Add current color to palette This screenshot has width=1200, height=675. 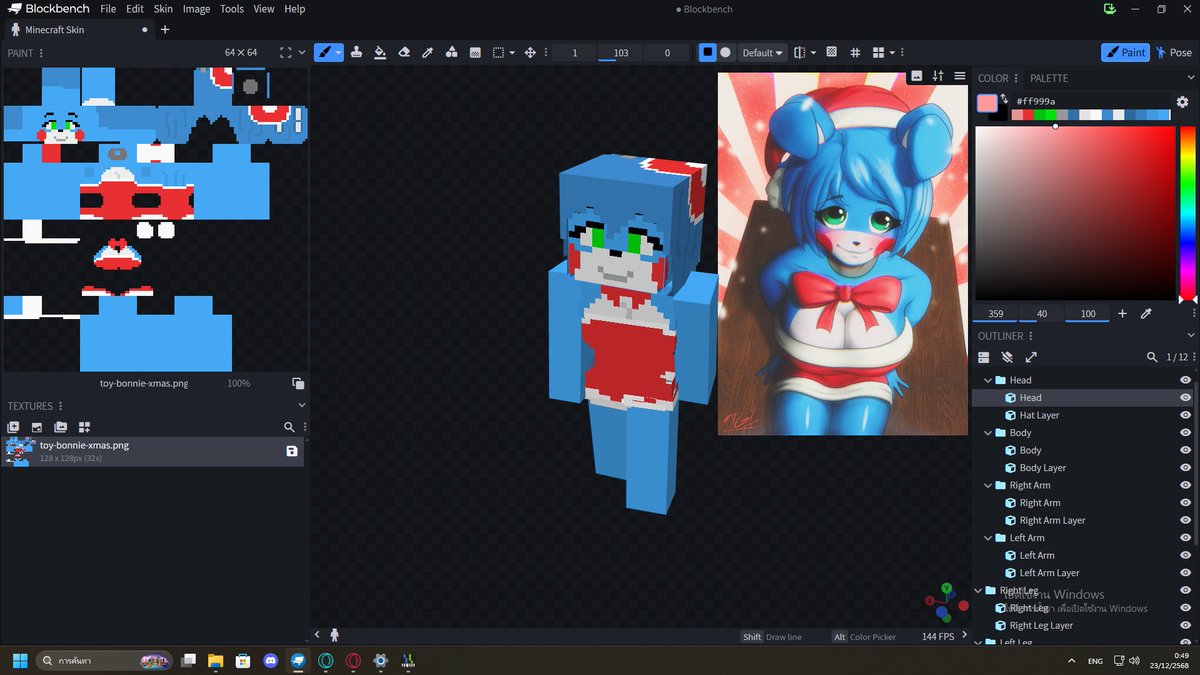(1122, 314)
